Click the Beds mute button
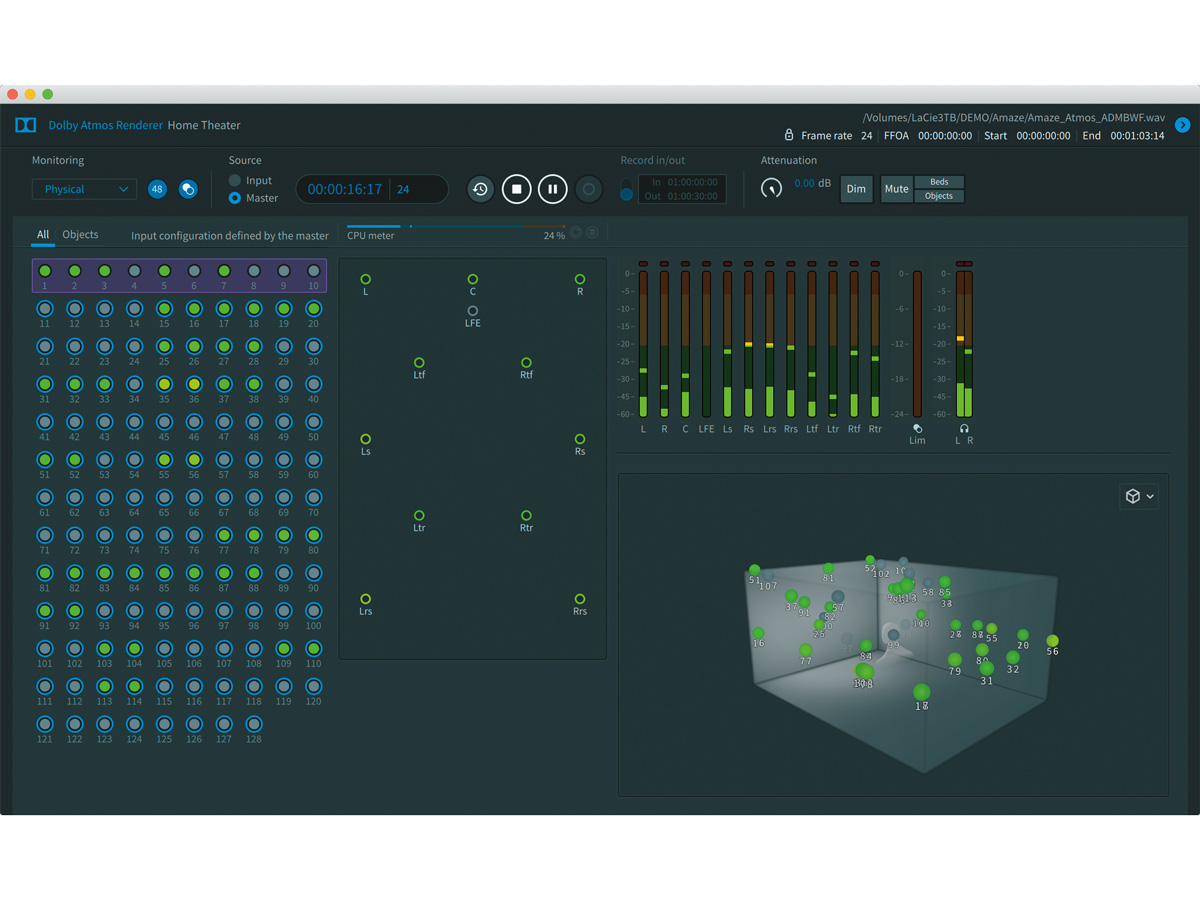This screenshot has height=900, width=1200. (939, 182)
